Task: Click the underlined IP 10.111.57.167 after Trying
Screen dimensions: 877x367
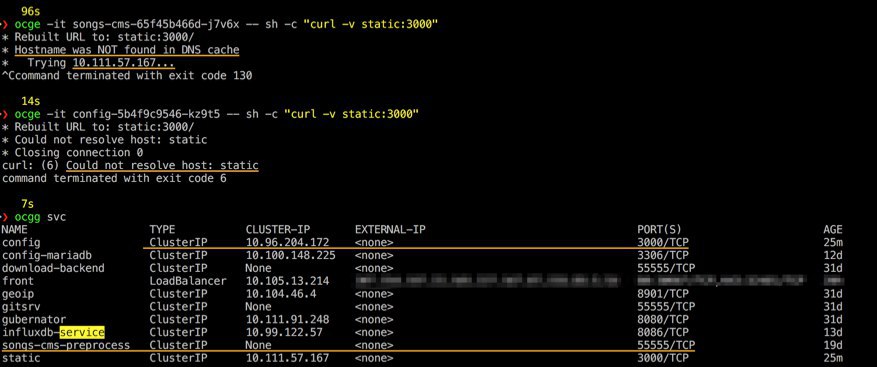Action: point(123,63)
